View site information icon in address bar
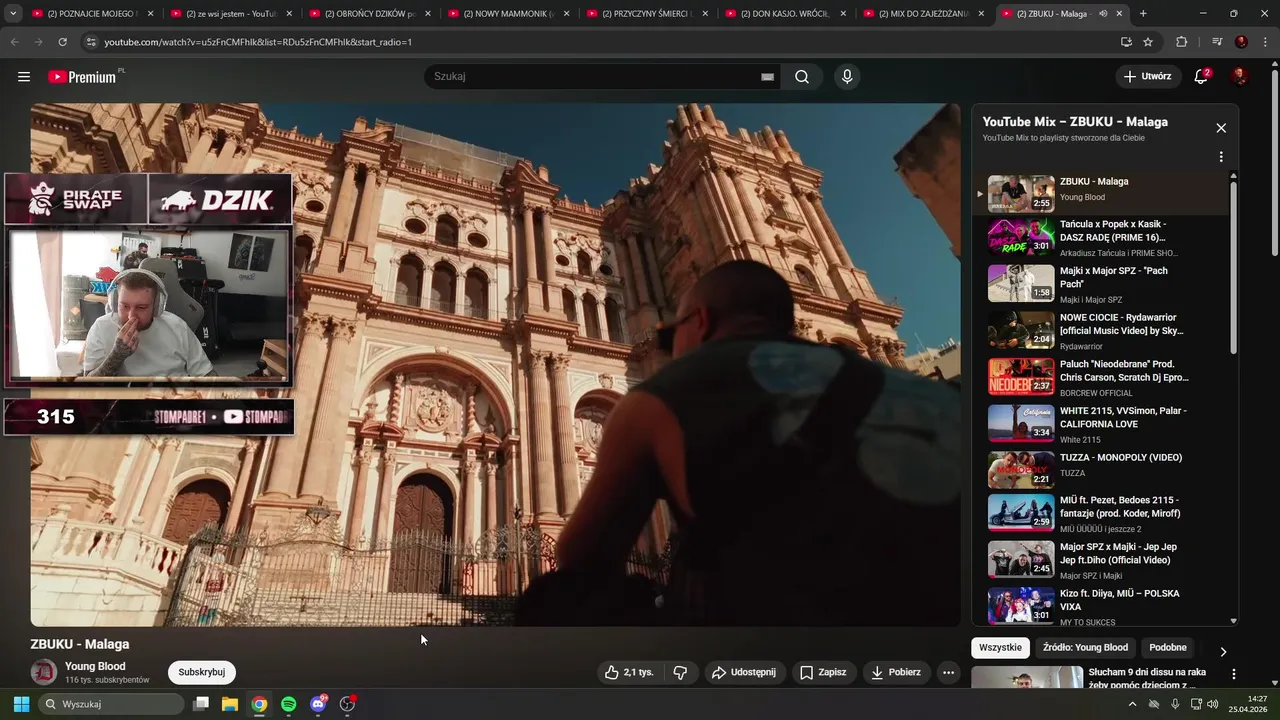This screenshot has height=720, width=1280. click(x=91, y=42)
